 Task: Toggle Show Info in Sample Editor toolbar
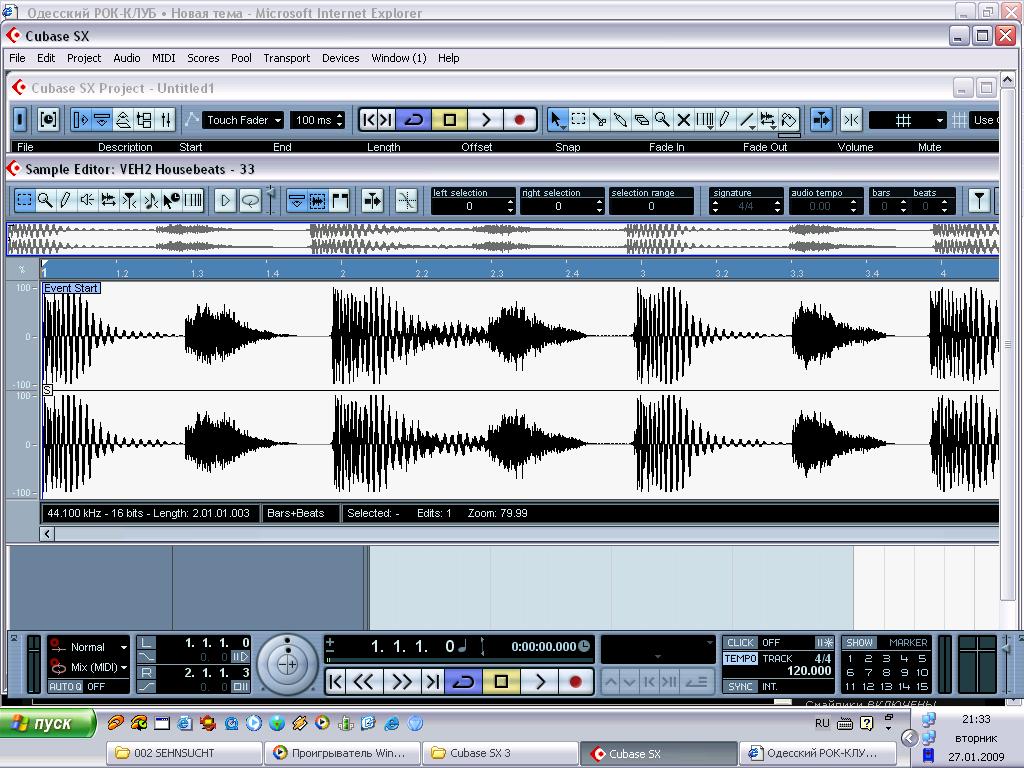click(296, 200)
